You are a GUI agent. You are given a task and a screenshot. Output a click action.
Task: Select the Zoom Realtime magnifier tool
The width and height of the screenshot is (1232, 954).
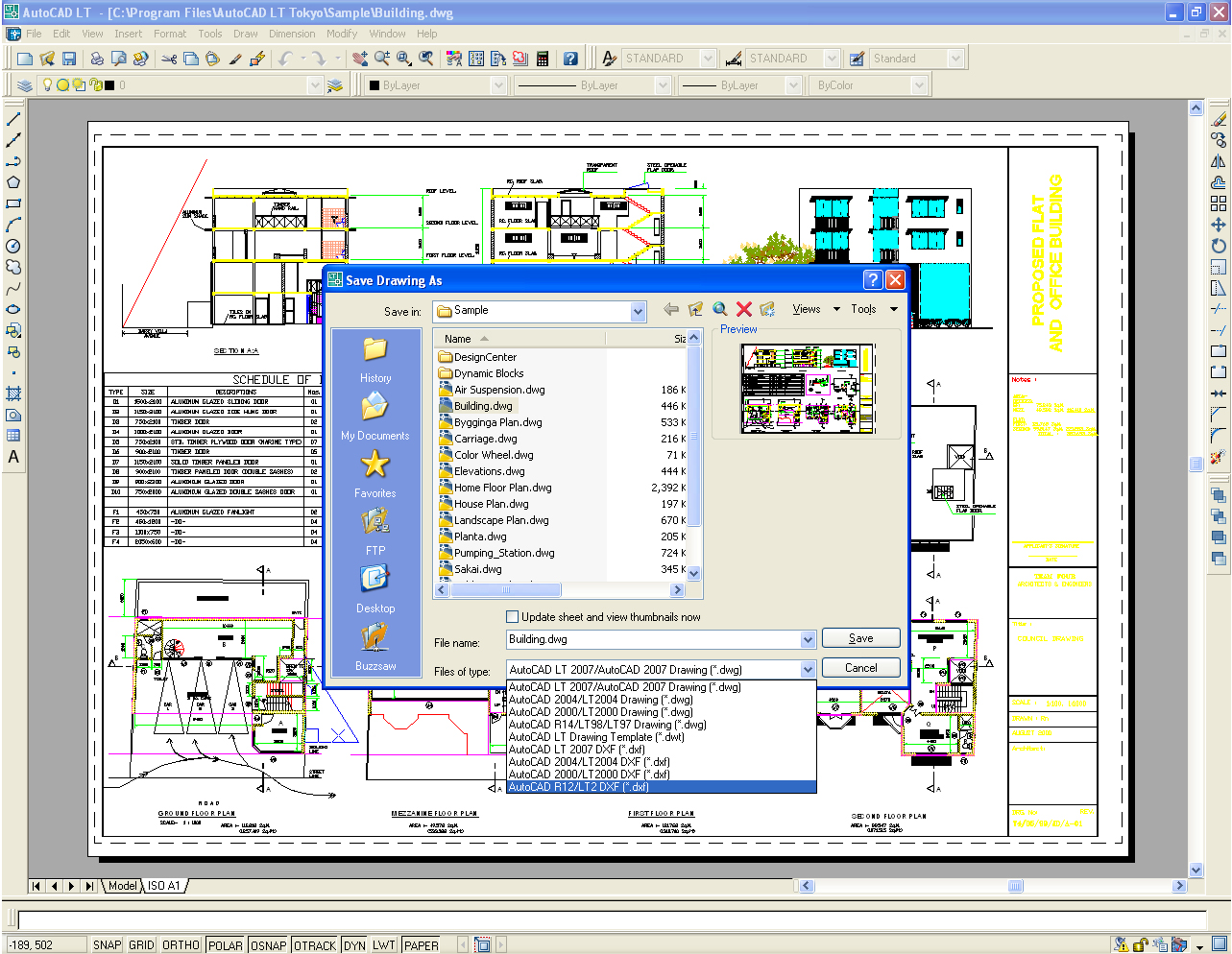pos(382,59)
